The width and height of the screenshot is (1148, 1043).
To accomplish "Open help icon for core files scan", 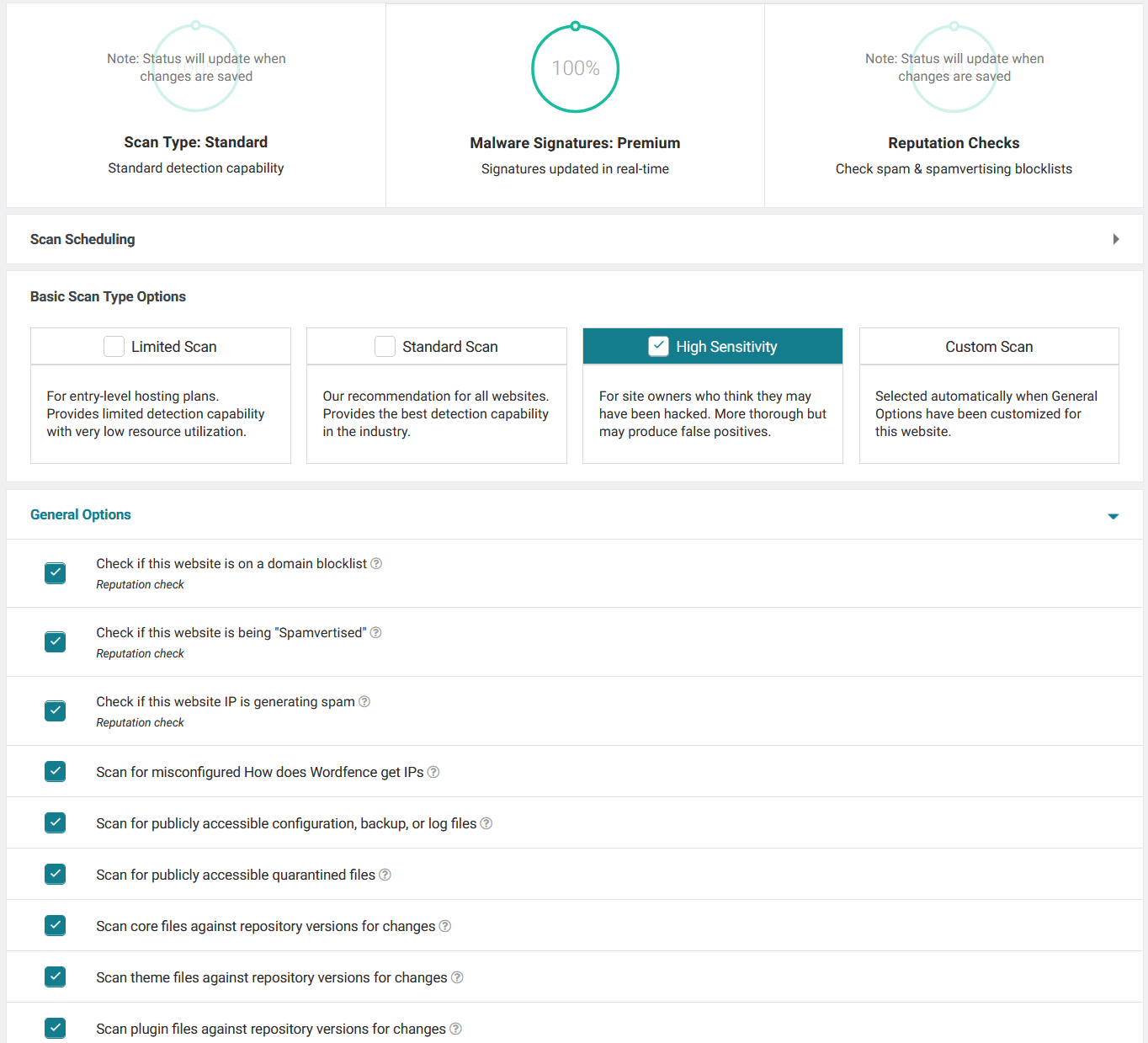I will (445, 927).
